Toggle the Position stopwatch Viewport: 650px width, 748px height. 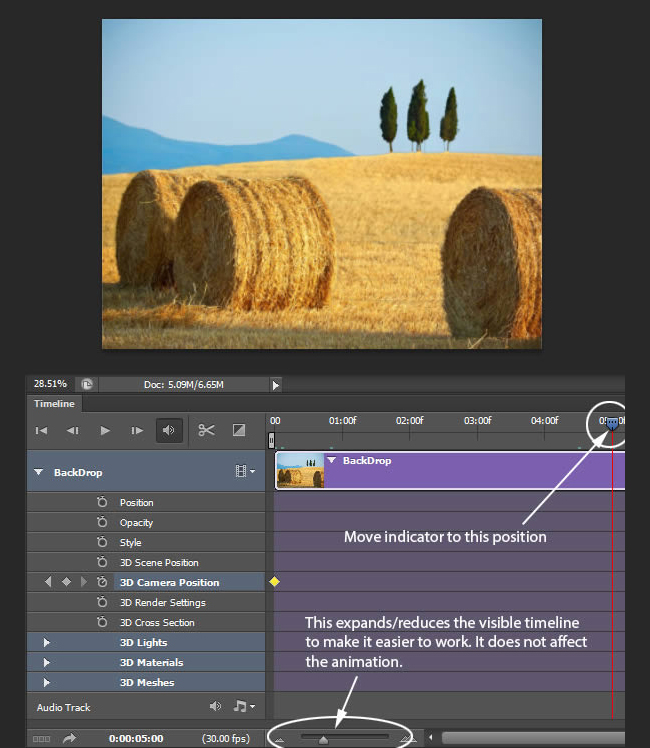click(101, 503)
